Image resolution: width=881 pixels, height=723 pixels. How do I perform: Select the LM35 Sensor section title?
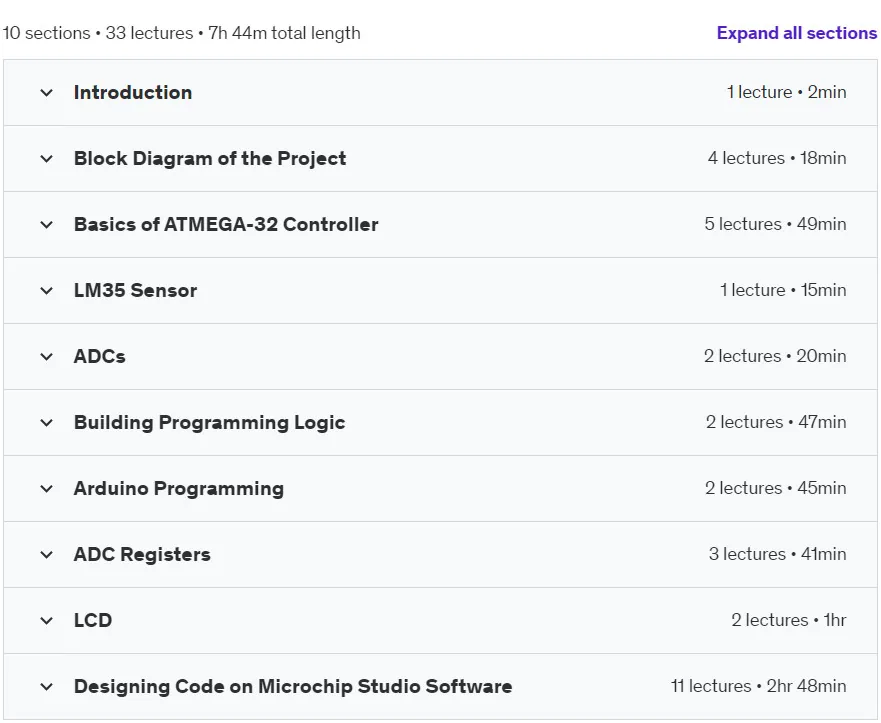pyautogui.click(x=135, y=290)
